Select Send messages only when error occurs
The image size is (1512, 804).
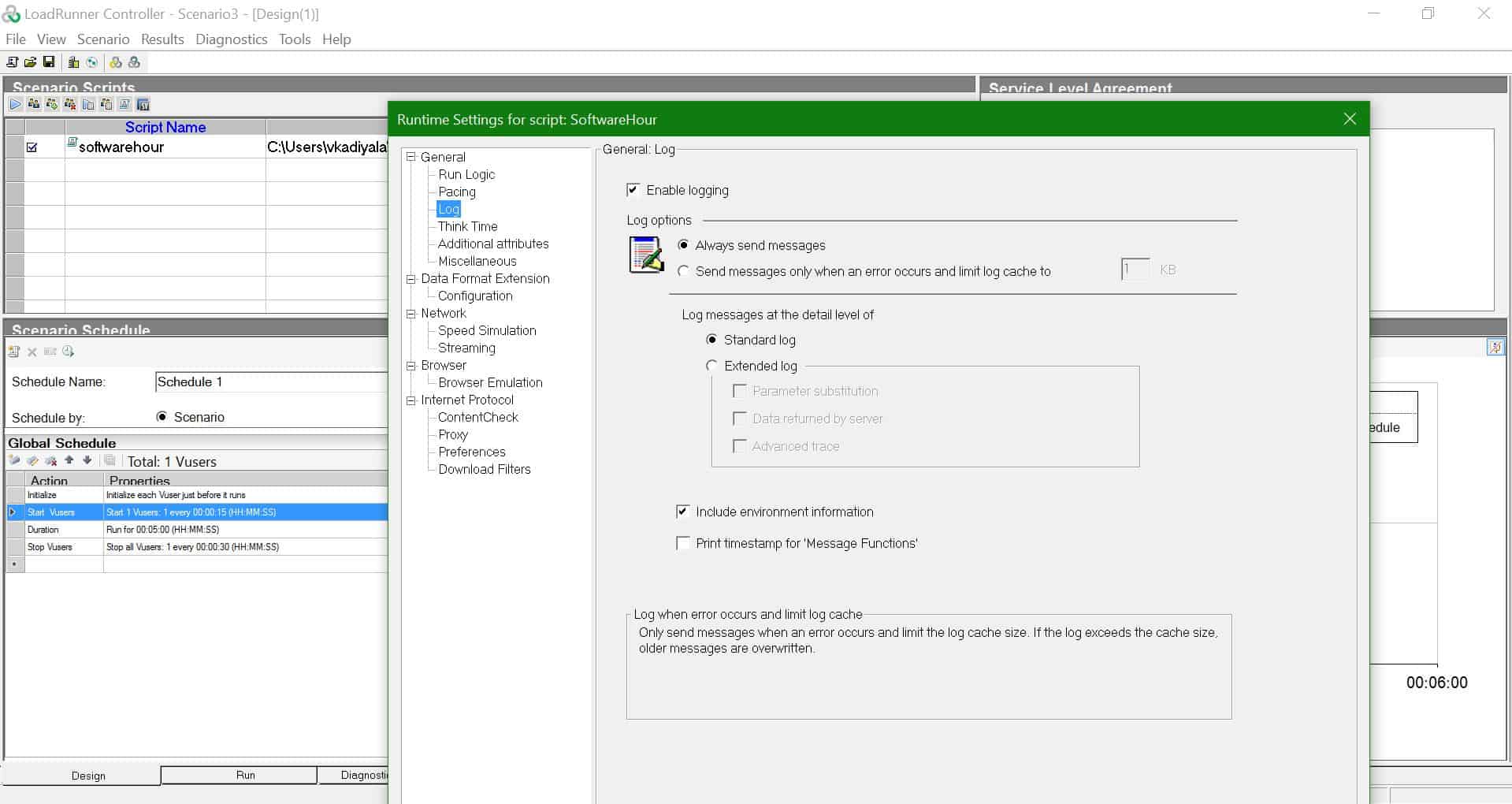(683, 271)
